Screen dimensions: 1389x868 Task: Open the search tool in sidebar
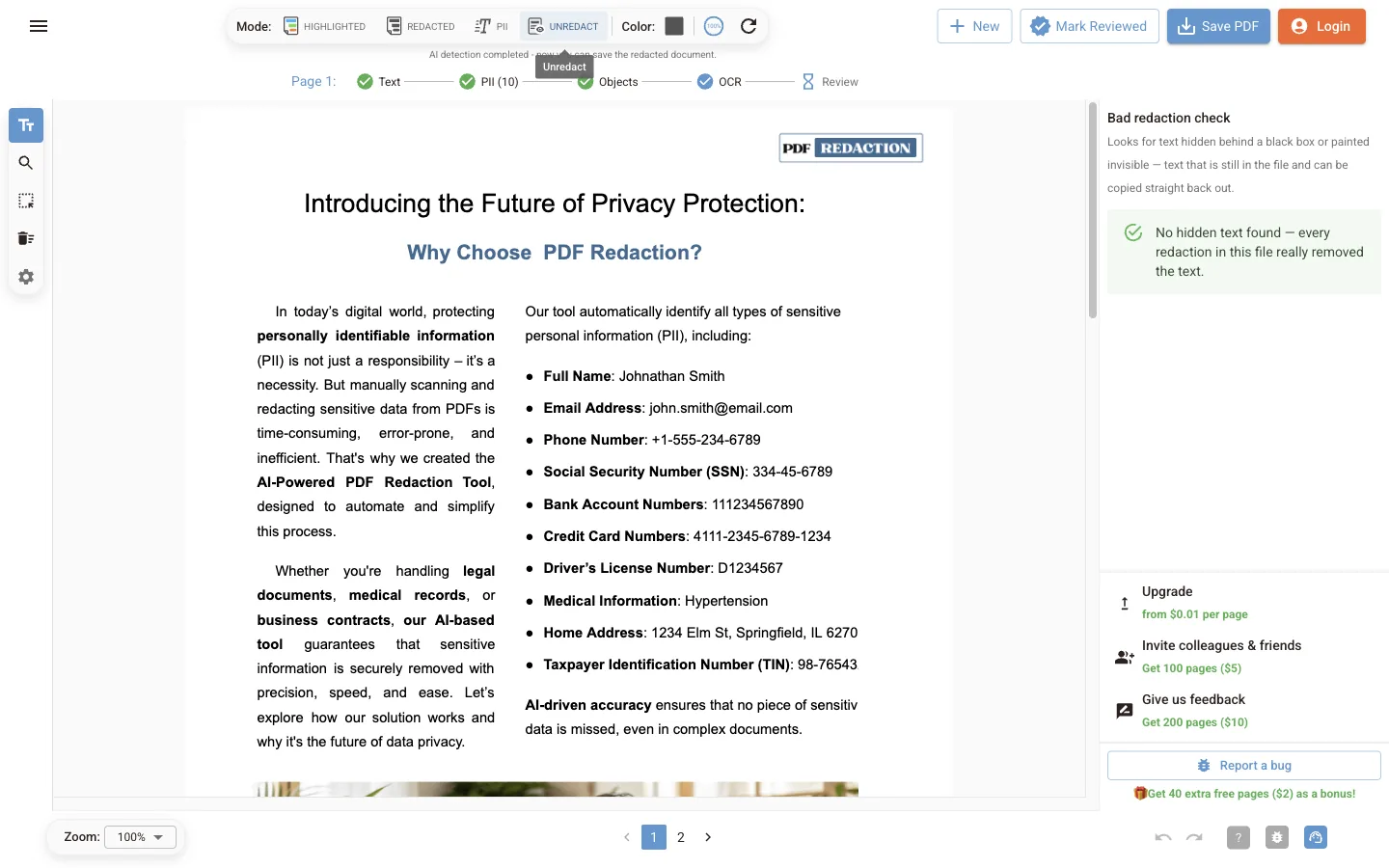tap(26, 163)
